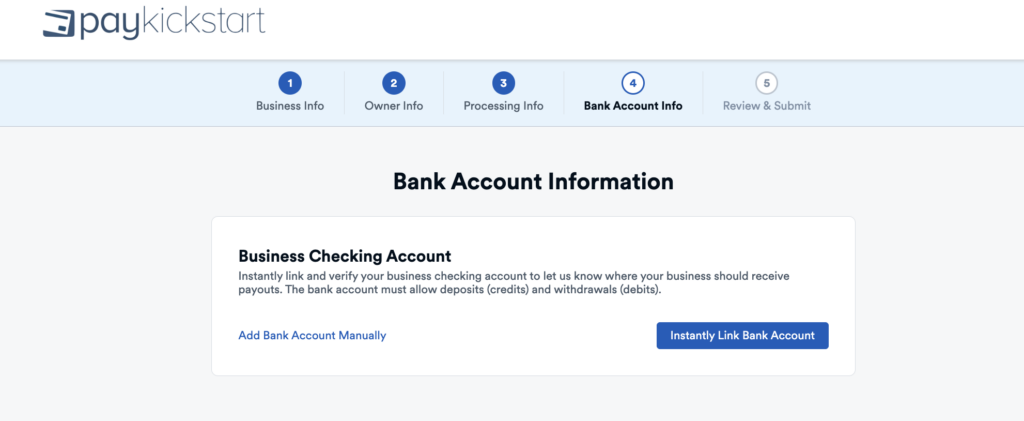The width and height of the screenshot is (1024, 421).
Task: Jump to the Review & Submit step label
Action: tap(767, 106)
